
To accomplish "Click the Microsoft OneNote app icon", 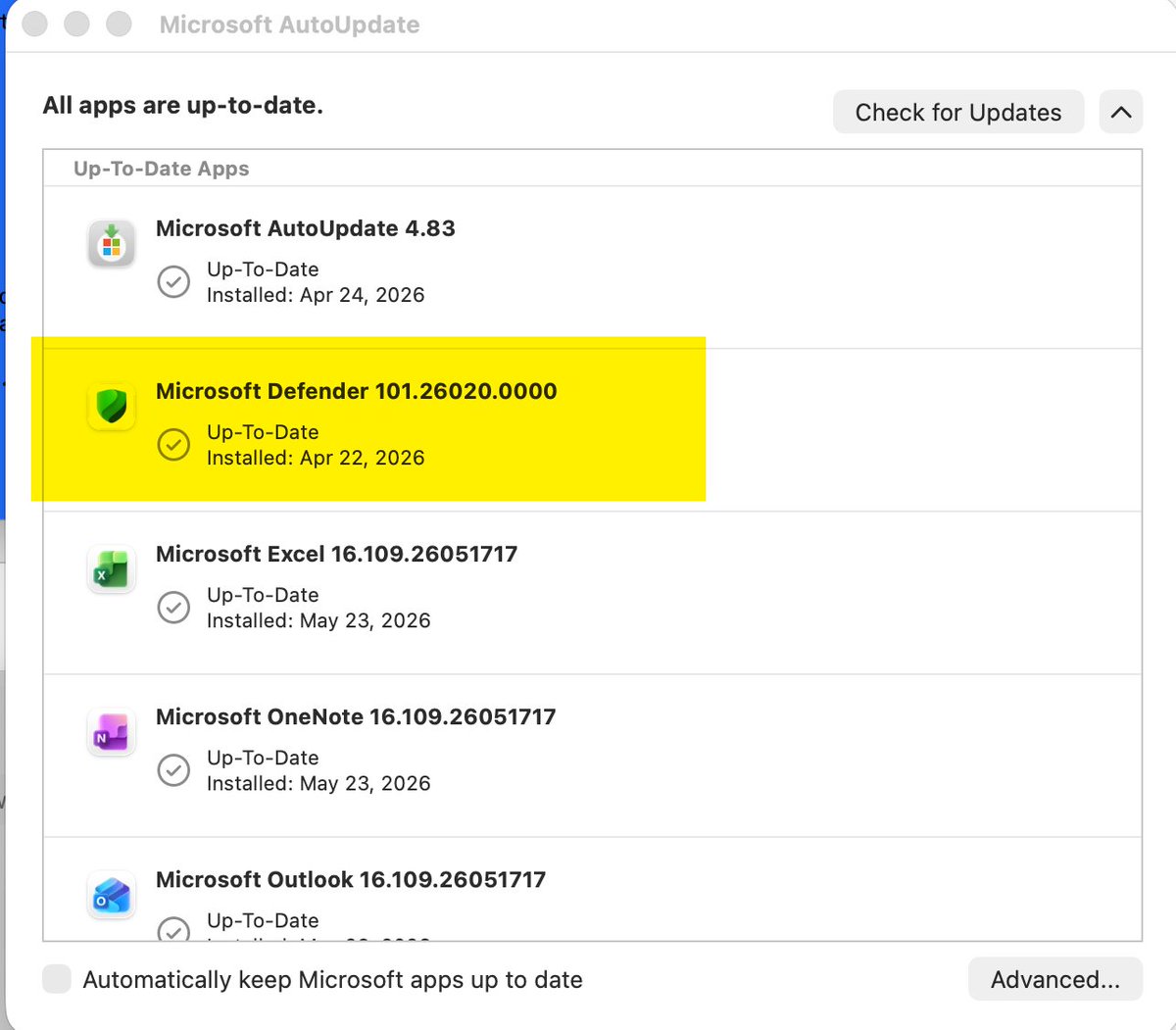I will (112, 731).
